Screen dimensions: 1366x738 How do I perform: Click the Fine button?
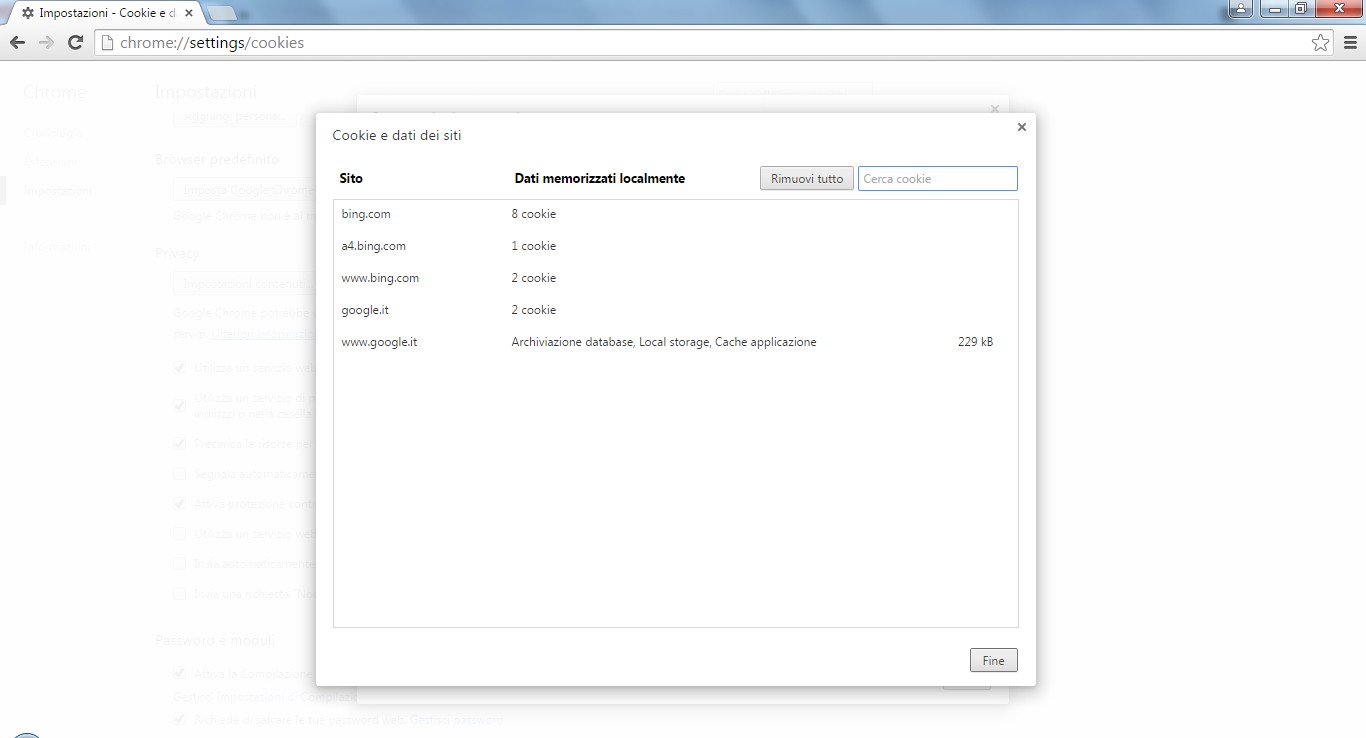[992, 660]
